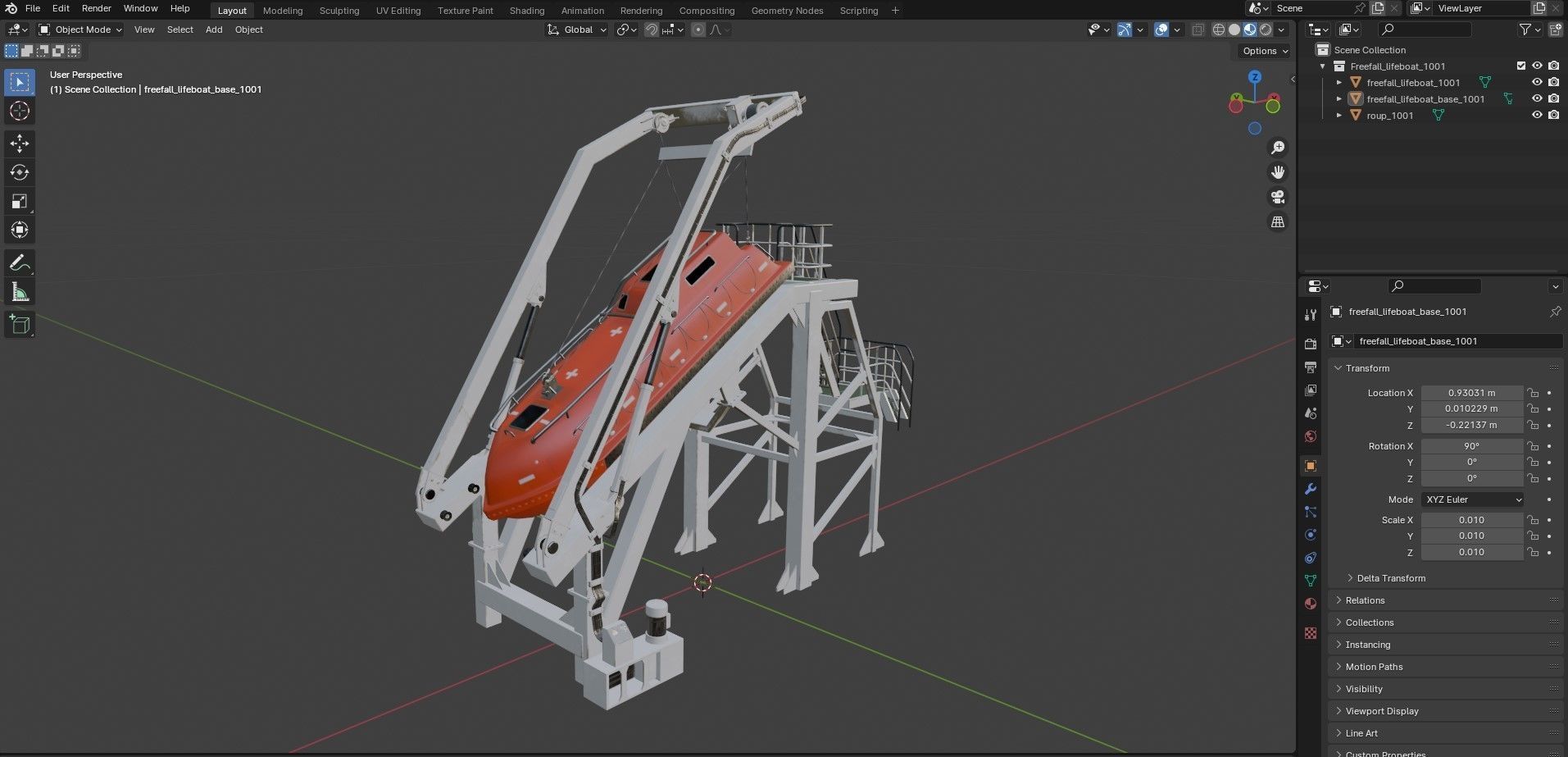Switch perspective/orthographic grid icon

pyautogui.click(x=1277, y=222)
